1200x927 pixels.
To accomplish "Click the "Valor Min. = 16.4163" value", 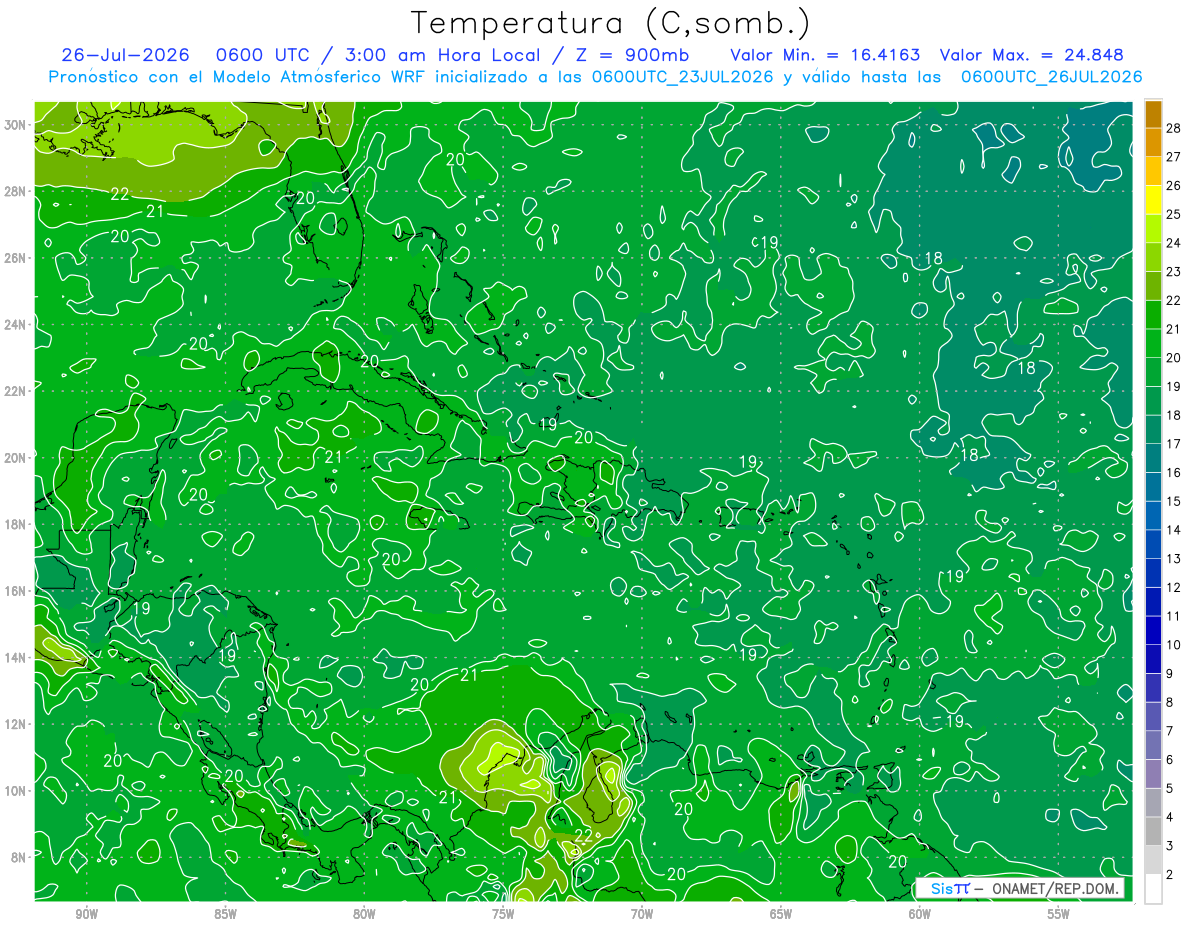I will coord(825,55).
